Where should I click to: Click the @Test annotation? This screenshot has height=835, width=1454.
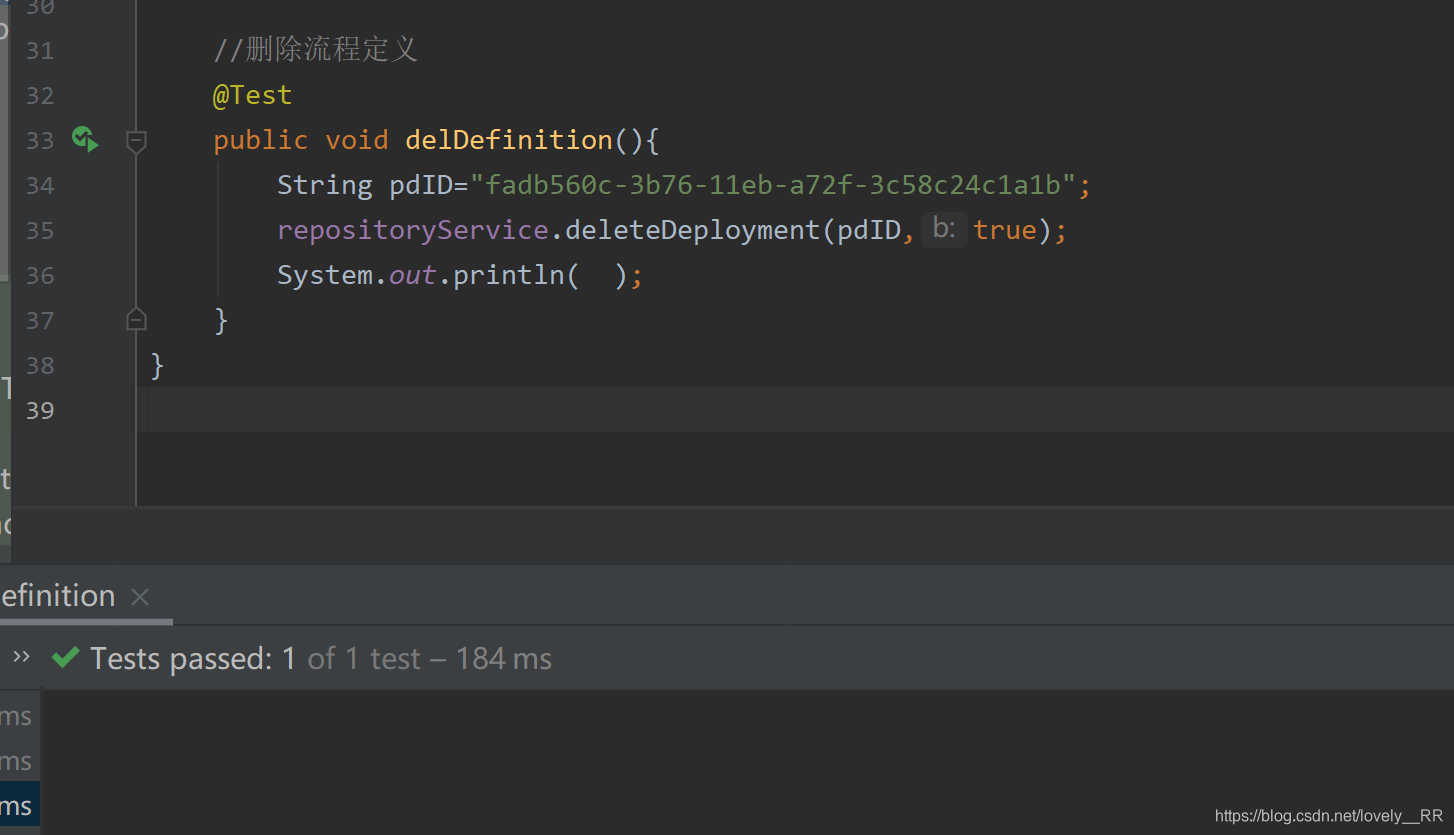click(x=252, y=95)
